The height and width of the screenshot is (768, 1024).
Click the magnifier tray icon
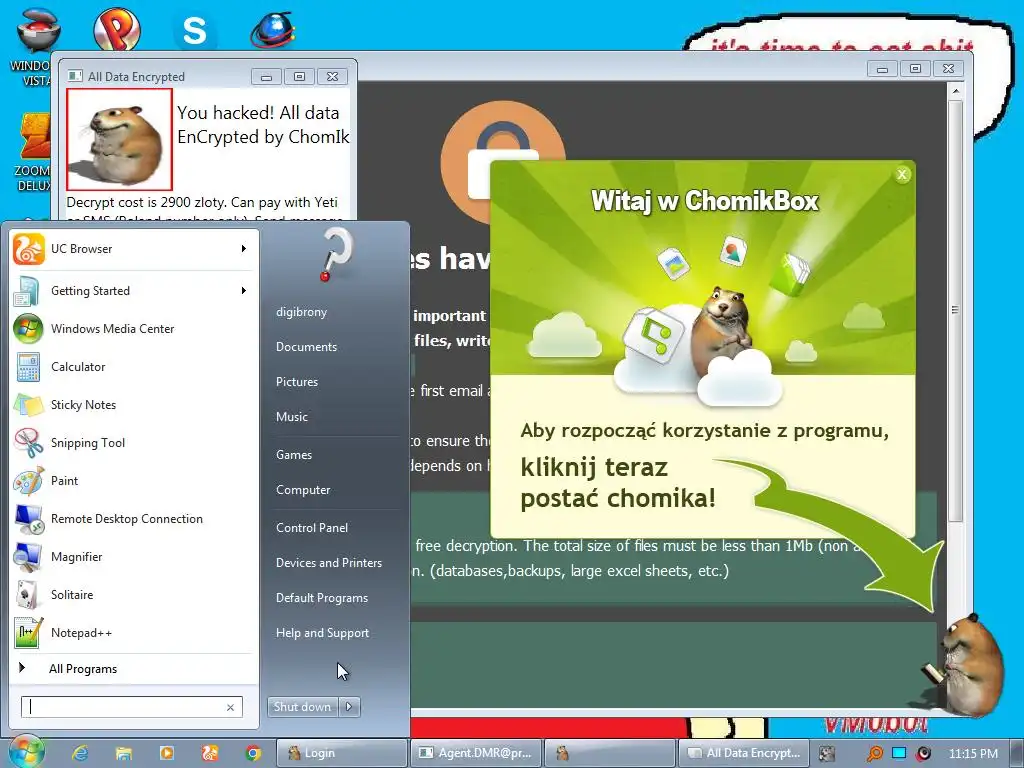[874, 753]
